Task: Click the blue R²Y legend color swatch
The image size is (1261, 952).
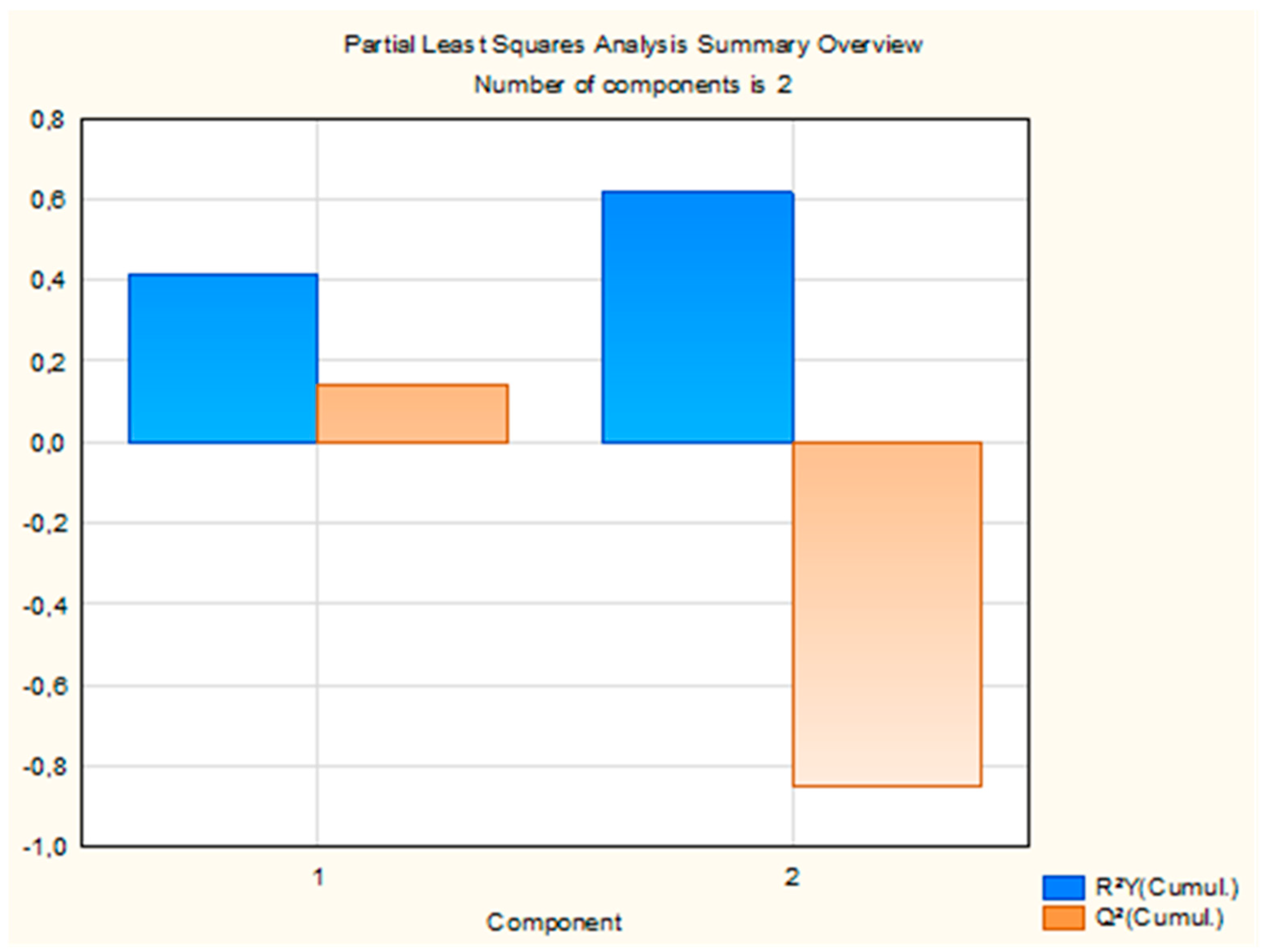Action: coord(1063,887)
